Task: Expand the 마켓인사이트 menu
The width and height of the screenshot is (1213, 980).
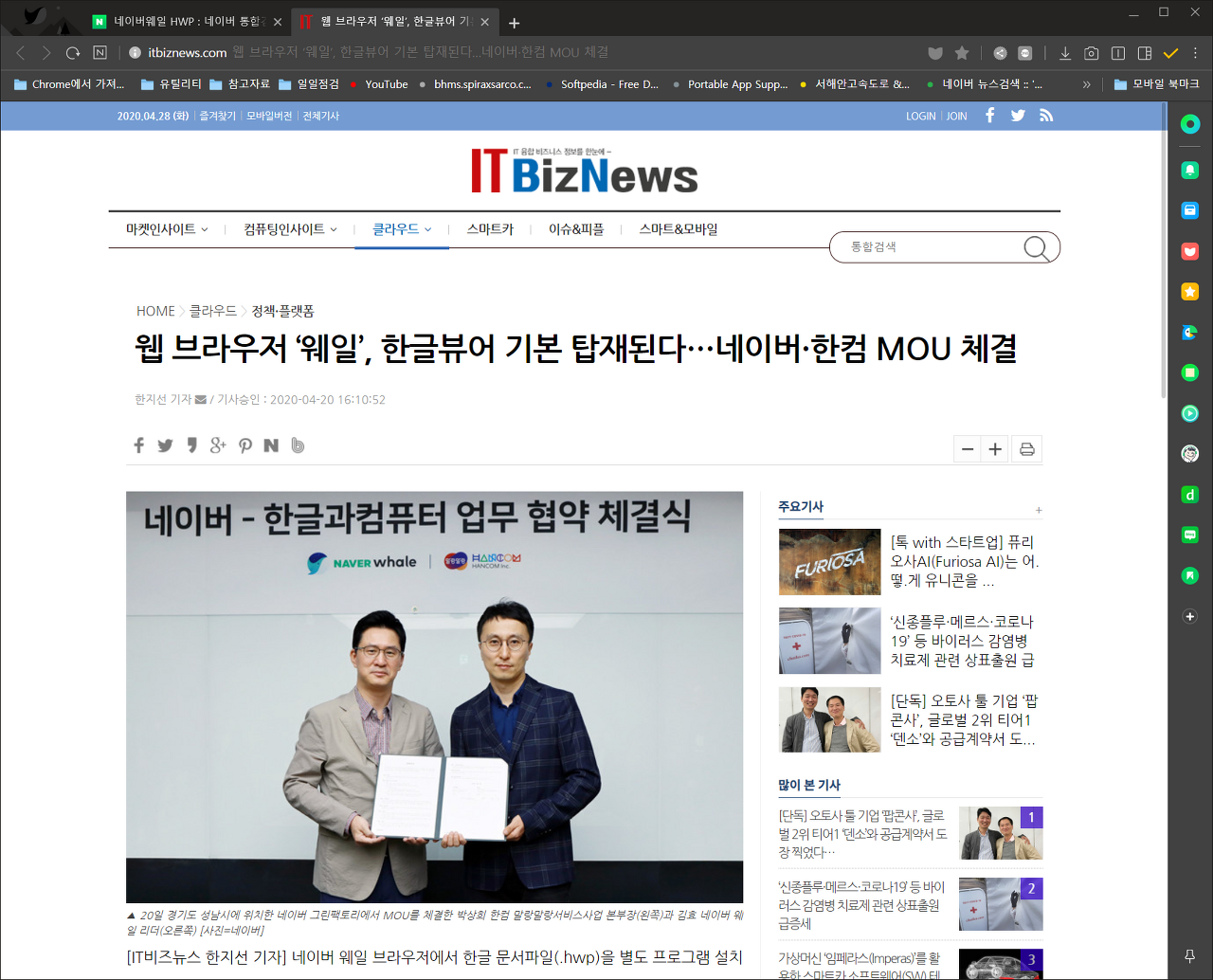Action: point(167,229)
